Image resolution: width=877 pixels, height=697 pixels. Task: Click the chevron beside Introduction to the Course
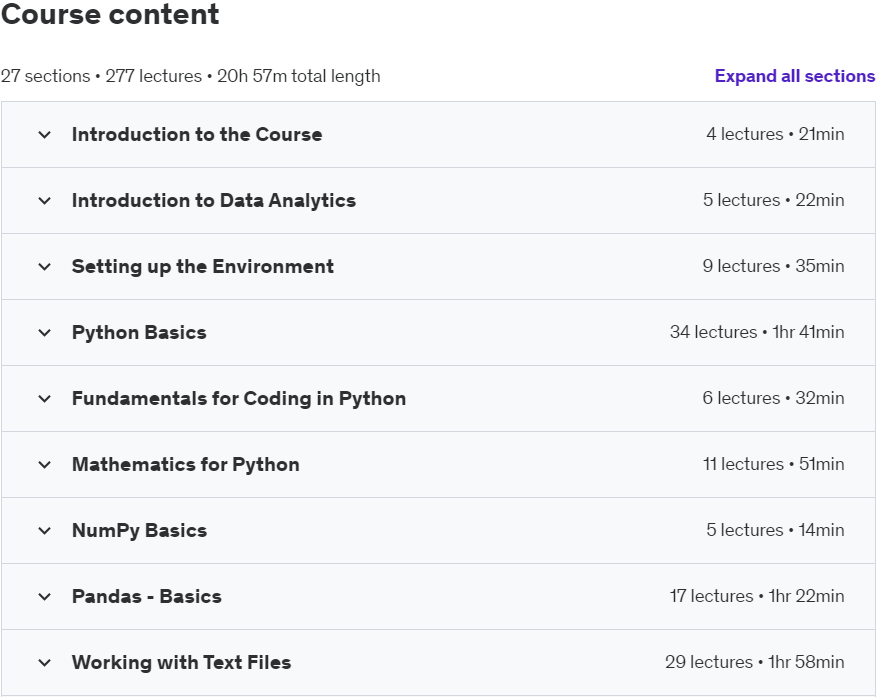pos(44,135)
